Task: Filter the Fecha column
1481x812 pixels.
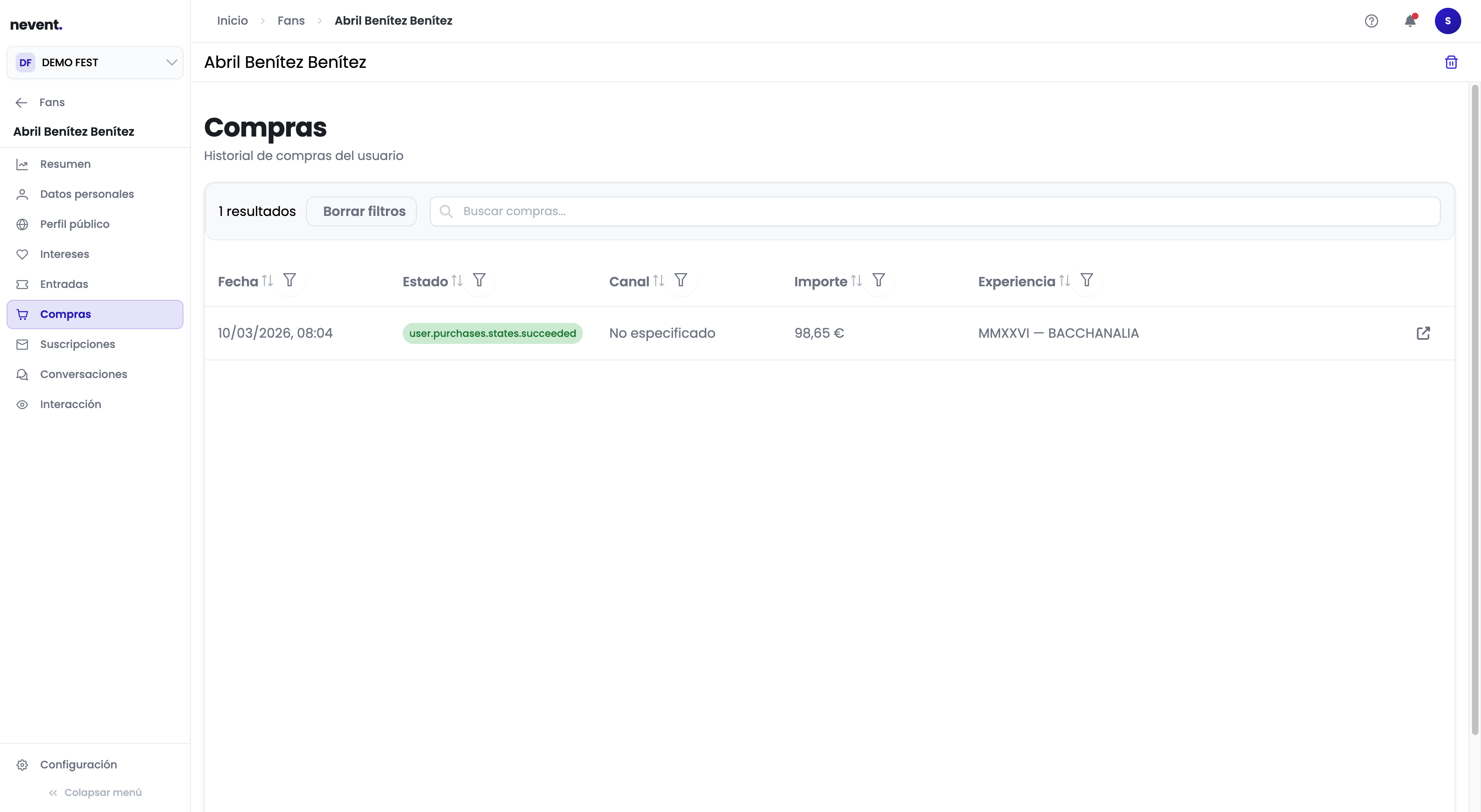Action: pos(290,280)
